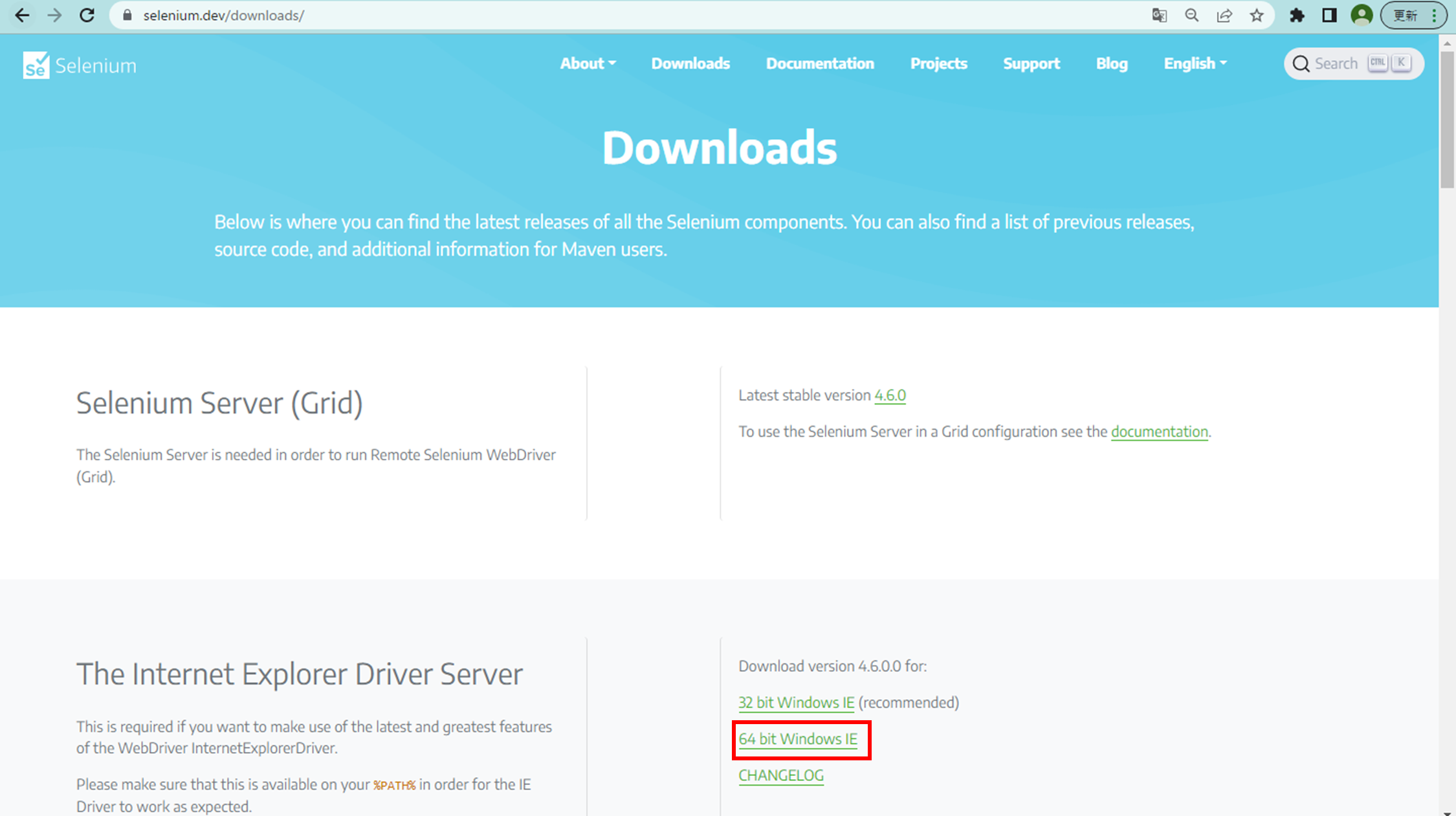The width and height of the screenshot is (1456, 816).
Task: Open Google Translate from the address bar
Action: tap(1159, 15)
